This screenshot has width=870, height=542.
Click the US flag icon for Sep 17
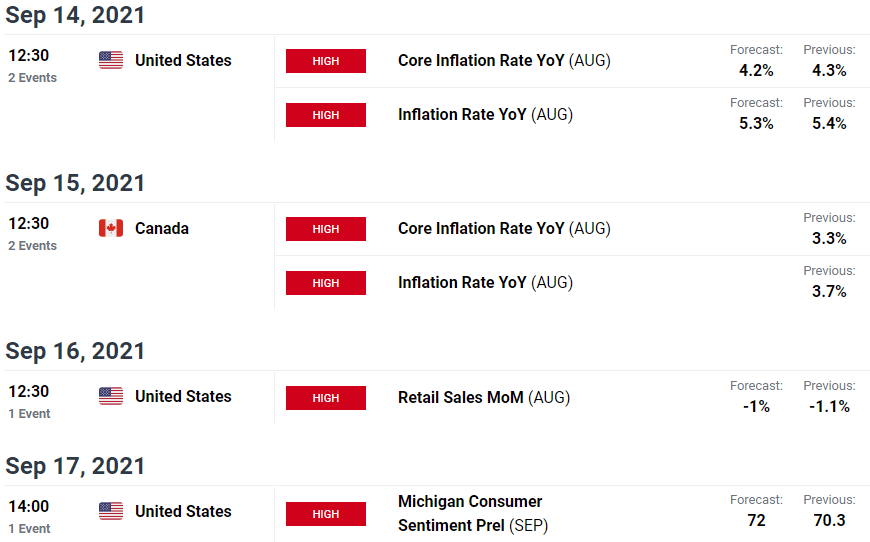point(111,511)
